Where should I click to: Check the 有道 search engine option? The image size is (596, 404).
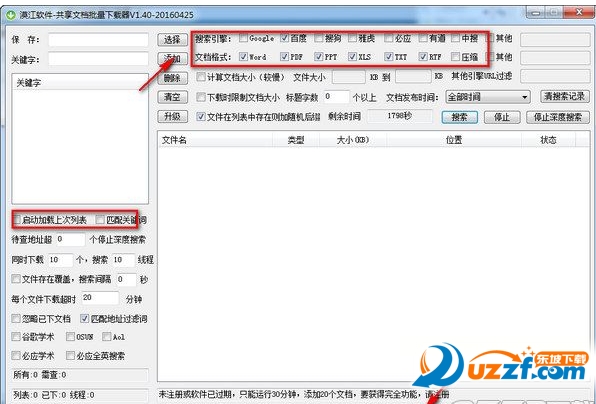point(423,38)
